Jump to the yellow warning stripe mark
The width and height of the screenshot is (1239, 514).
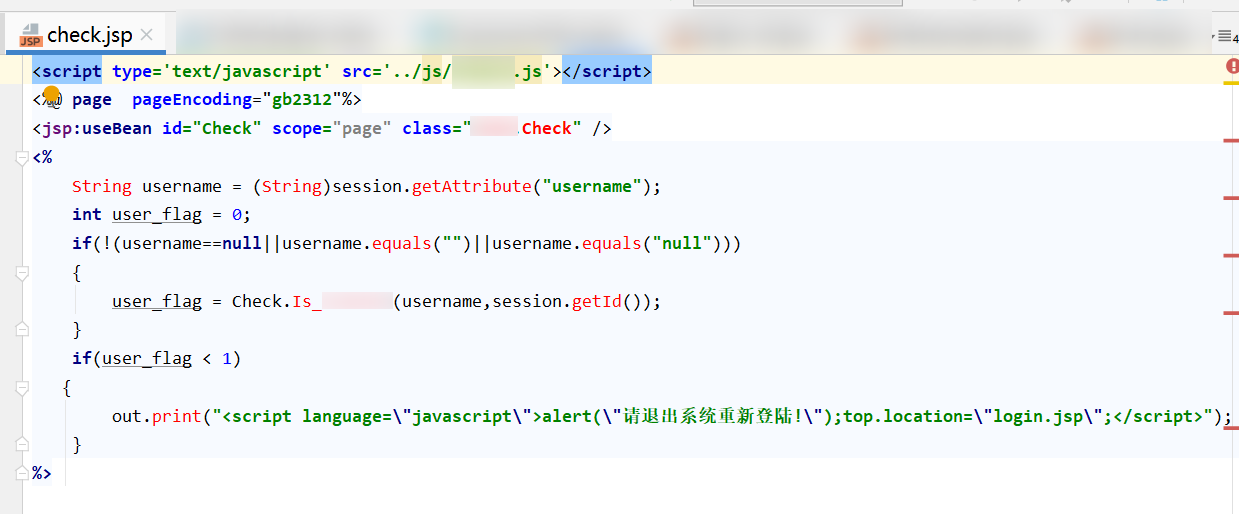click(x=1231, y=83)
